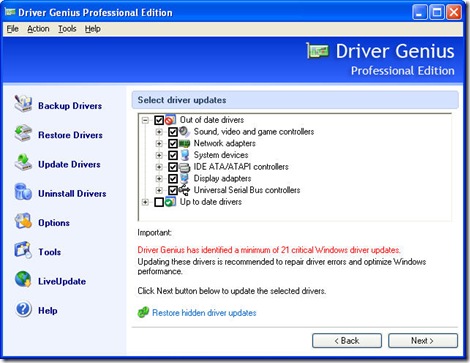Screen dimensions: 470x363
Task: Expand the Network adapters node
Action: (159, 144)
